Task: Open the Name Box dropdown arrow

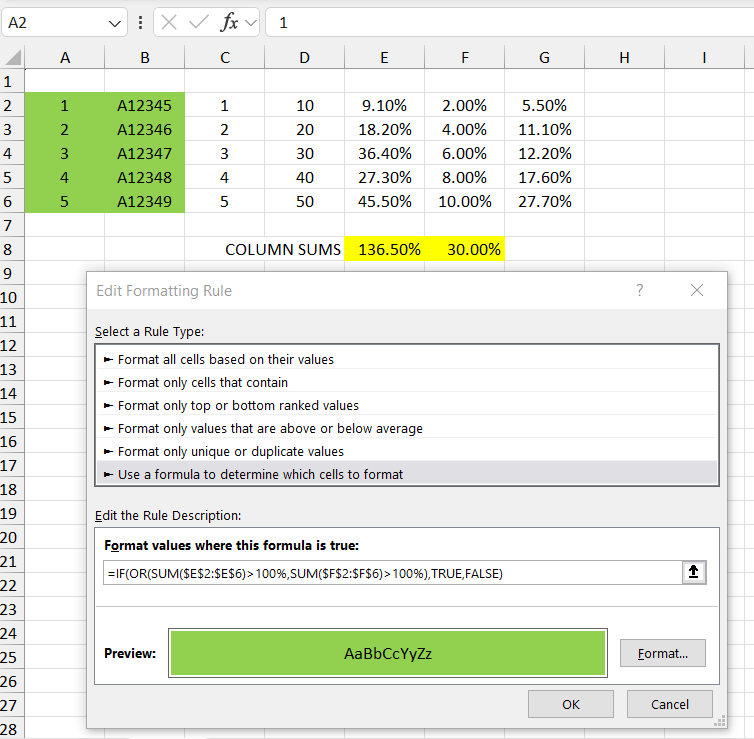Action: click(x=114, y=23)
